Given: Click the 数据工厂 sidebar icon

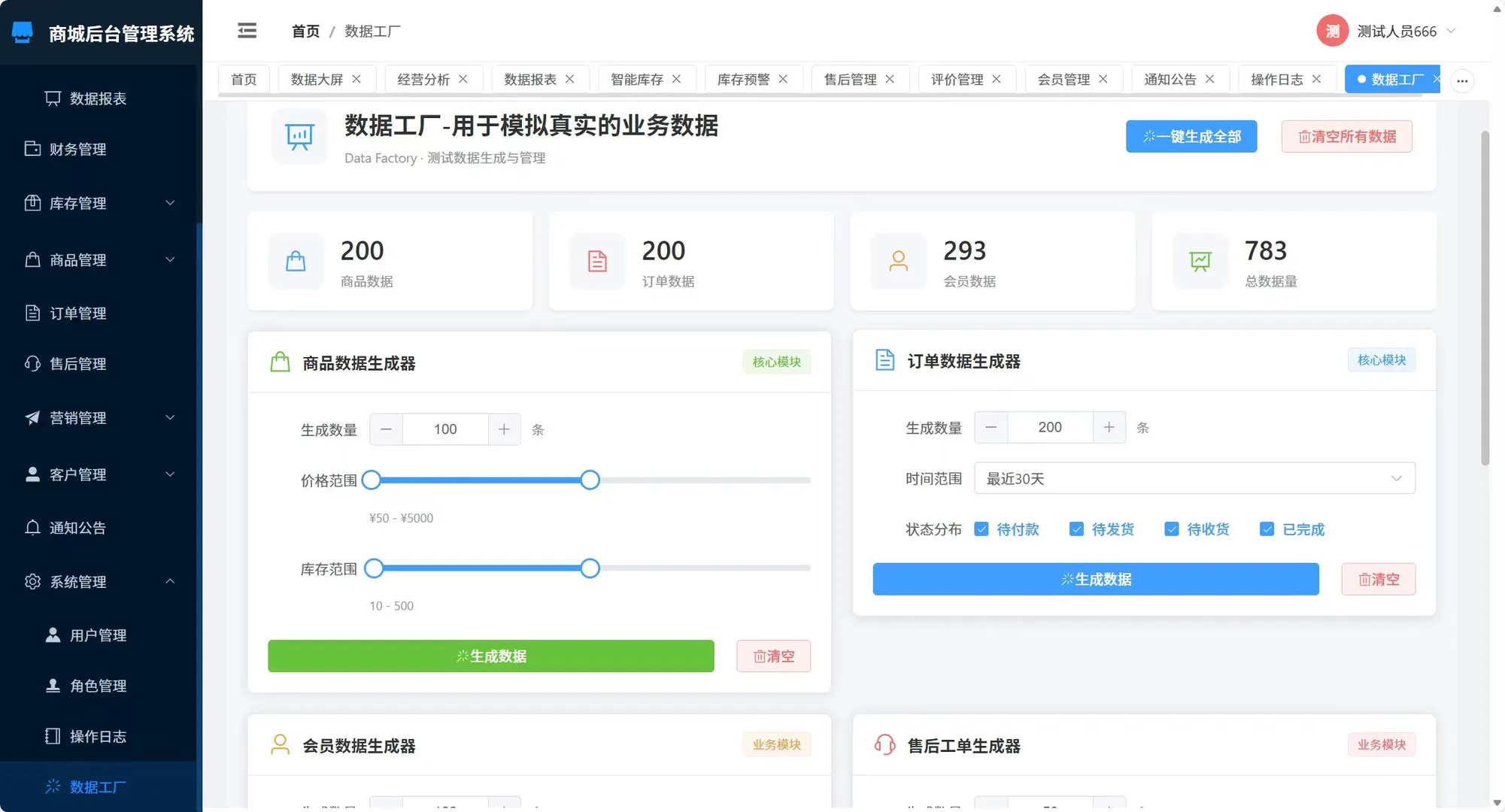Looking at the screenshot, I should 53,786.
